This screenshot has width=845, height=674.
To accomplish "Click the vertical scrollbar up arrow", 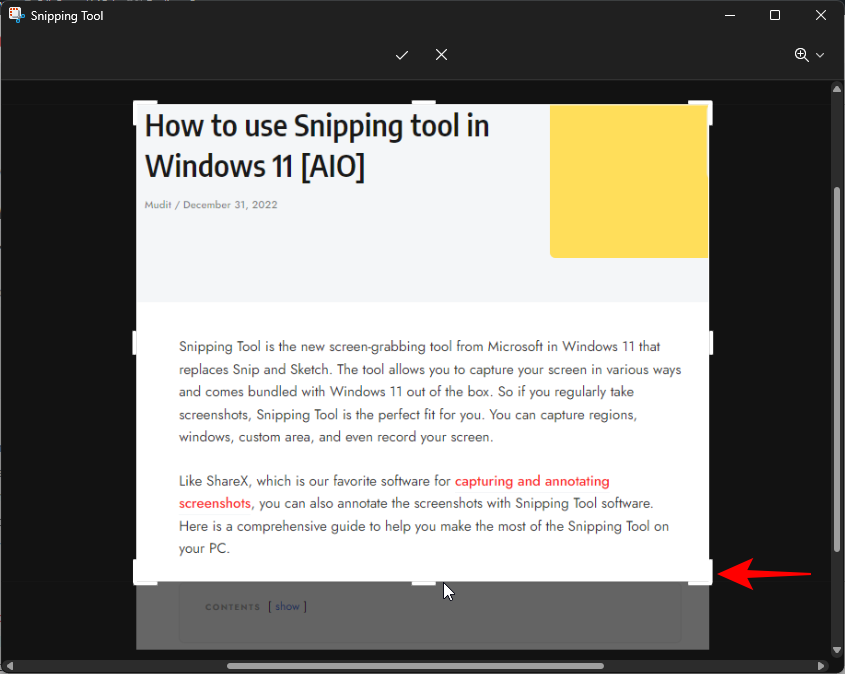I will click(x=836, y=88).
